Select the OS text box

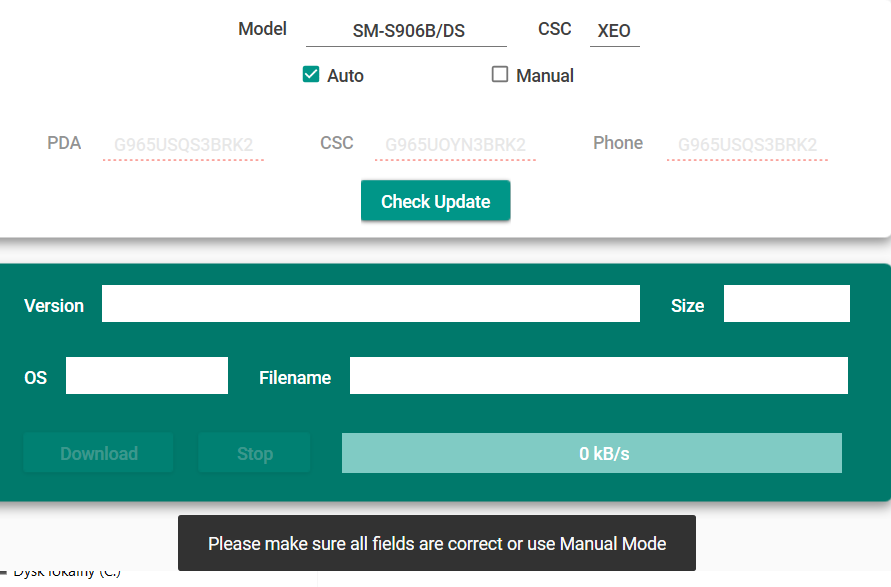(147, 376)
